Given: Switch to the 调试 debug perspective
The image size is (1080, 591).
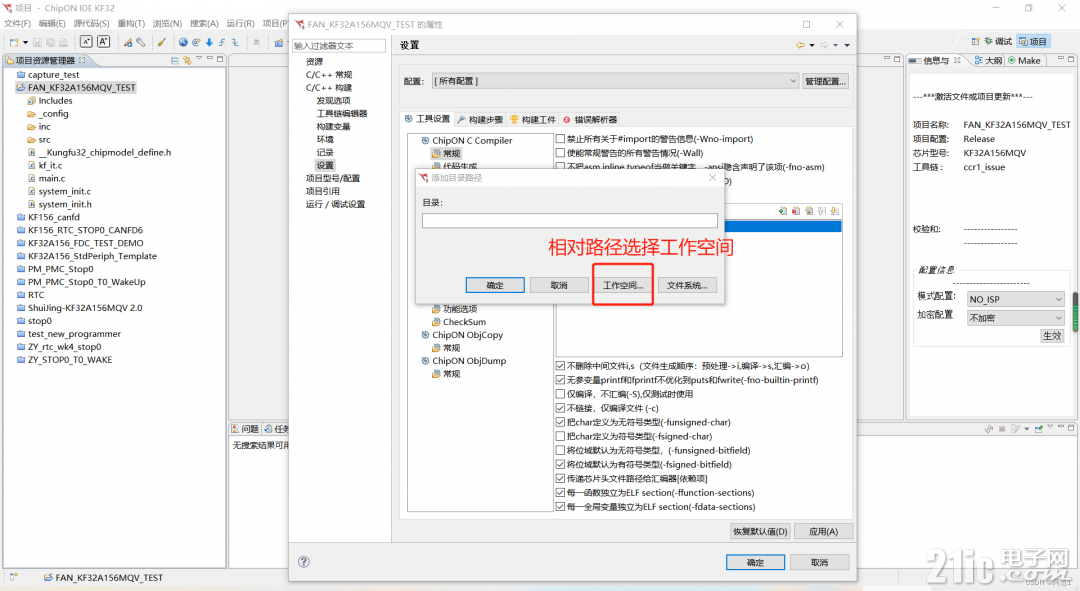Looking at the screenshot, I should point(998,41).
